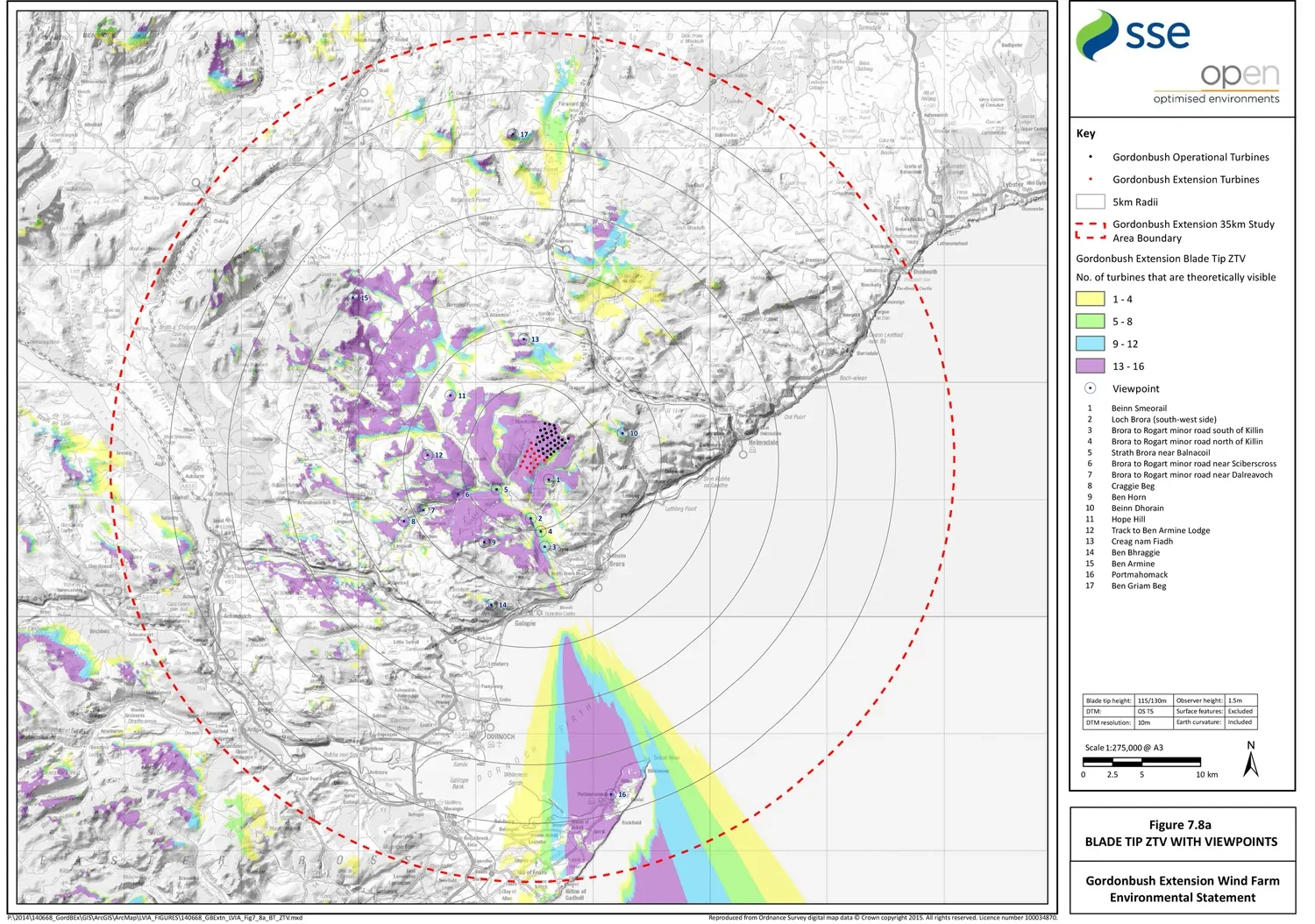This screenshot has width=1315, height=924.
Task: Click 'Ben Griam Beg' in viewpoint list
Action: pos(1138,586)
